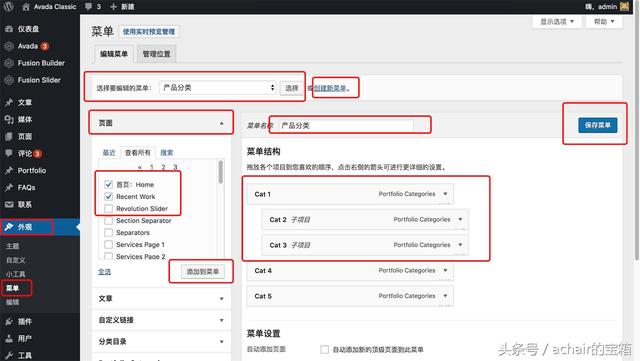
Task: Click the Portfolio pin icon
Action: 9,170
